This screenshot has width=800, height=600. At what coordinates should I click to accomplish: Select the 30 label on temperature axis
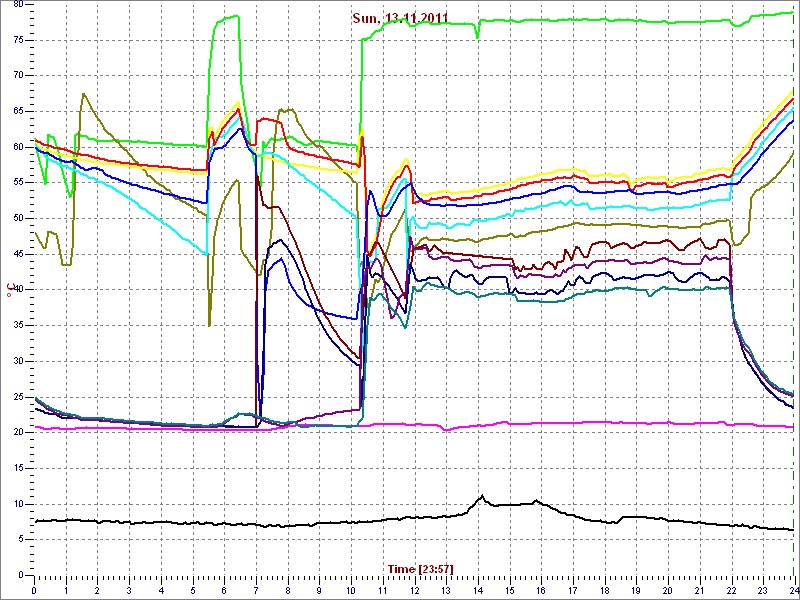tap(16, 361)
